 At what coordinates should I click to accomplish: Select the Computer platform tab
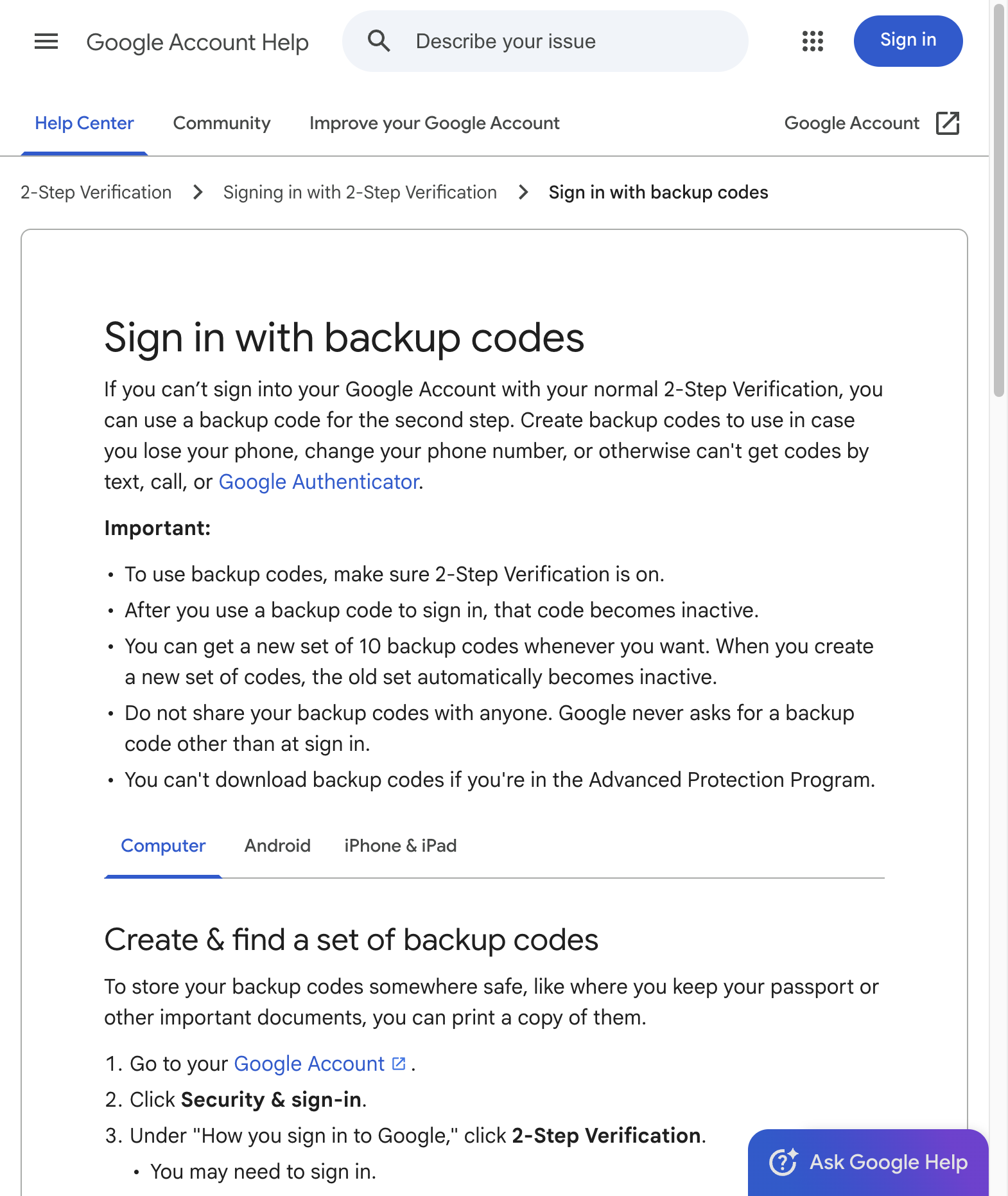163,846
